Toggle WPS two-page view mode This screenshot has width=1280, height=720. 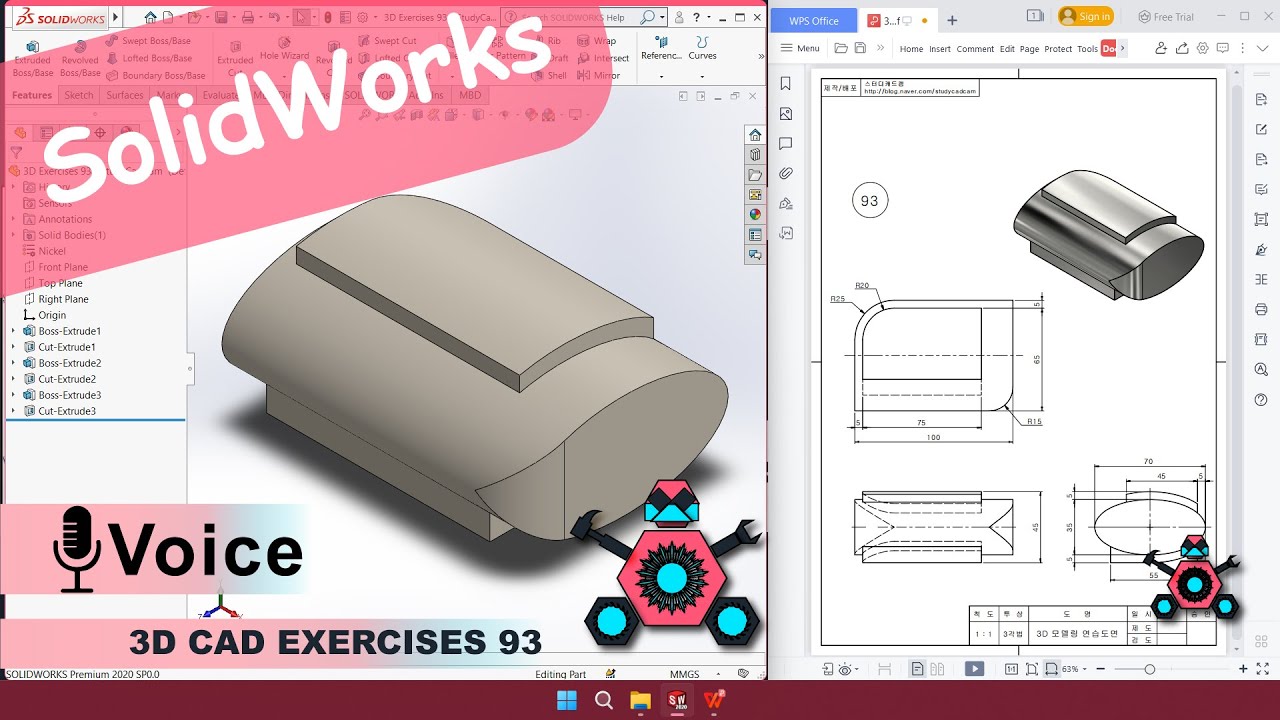(937, 669)
